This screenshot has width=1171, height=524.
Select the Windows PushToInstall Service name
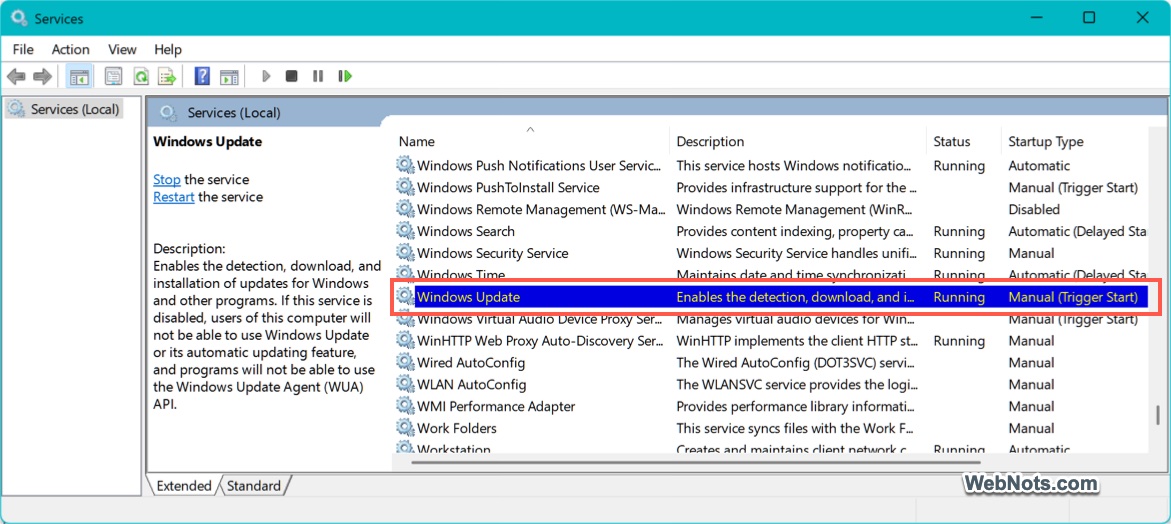tap(508, 187)
